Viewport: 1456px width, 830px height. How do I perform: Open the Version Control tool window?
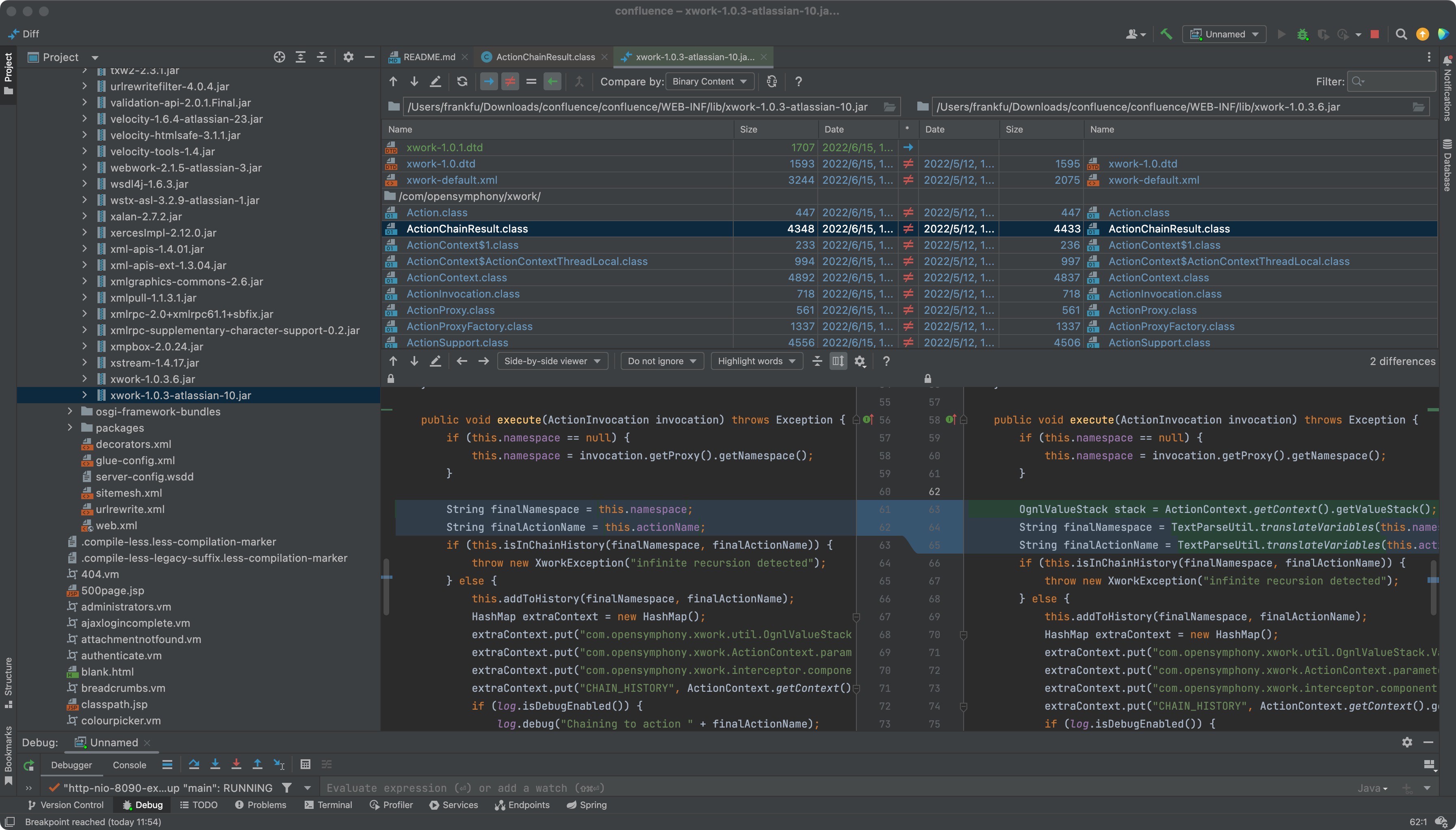tap(65, 805)
